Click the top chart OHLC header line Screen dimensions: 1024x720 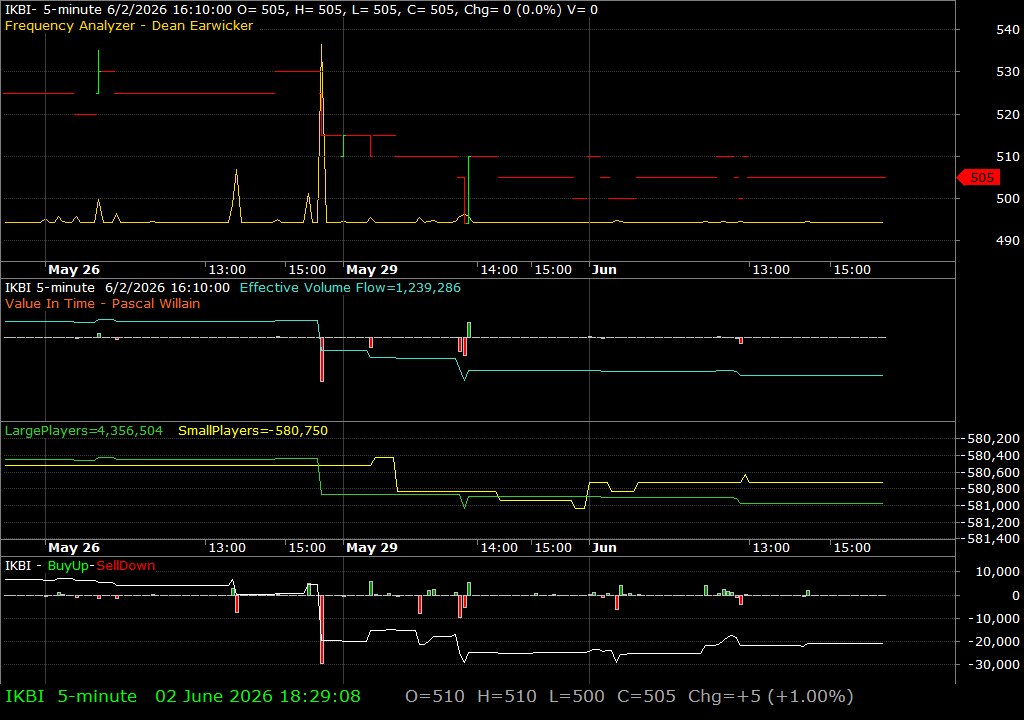[301, 10]
